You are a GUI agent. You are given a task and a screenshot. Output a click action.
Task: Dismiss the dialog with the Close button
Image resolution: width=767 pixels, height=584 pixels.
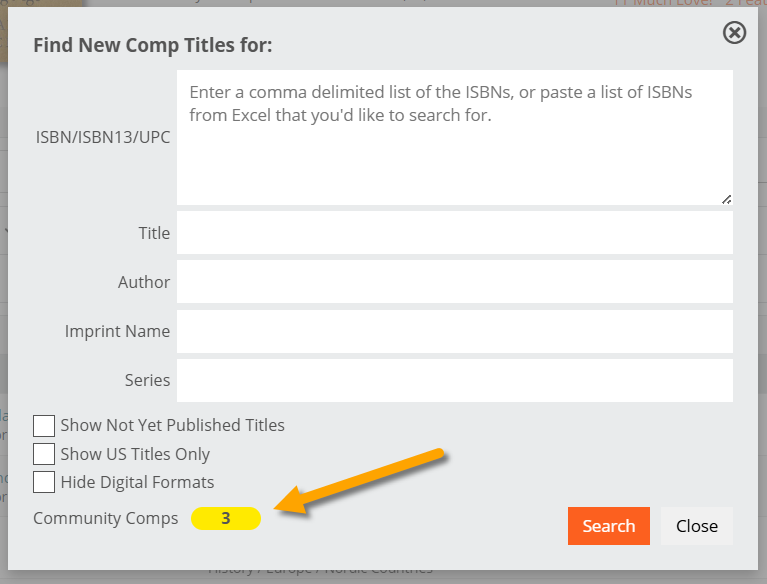point(697,526)
